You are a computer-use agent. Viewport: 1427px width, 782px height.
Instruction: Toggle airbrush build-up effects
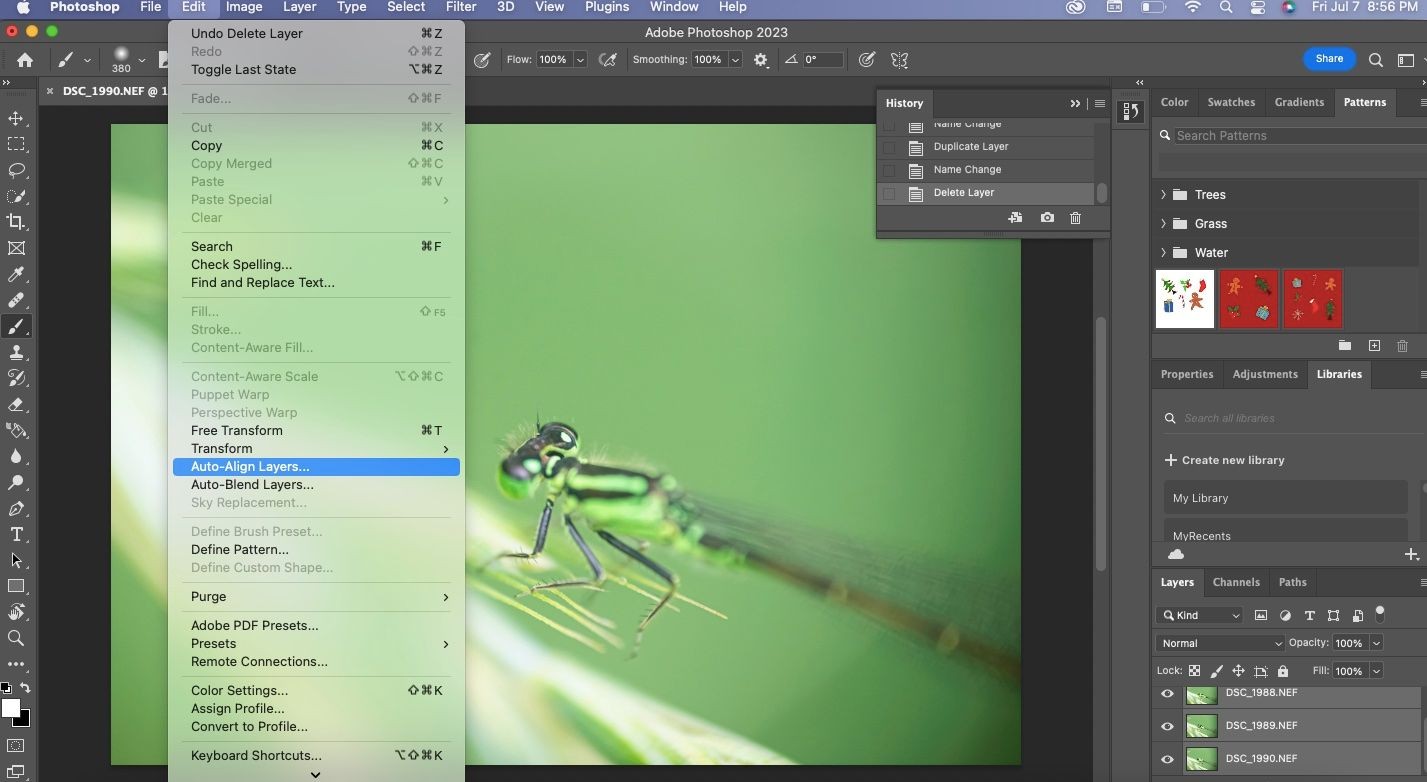point(607,60)
